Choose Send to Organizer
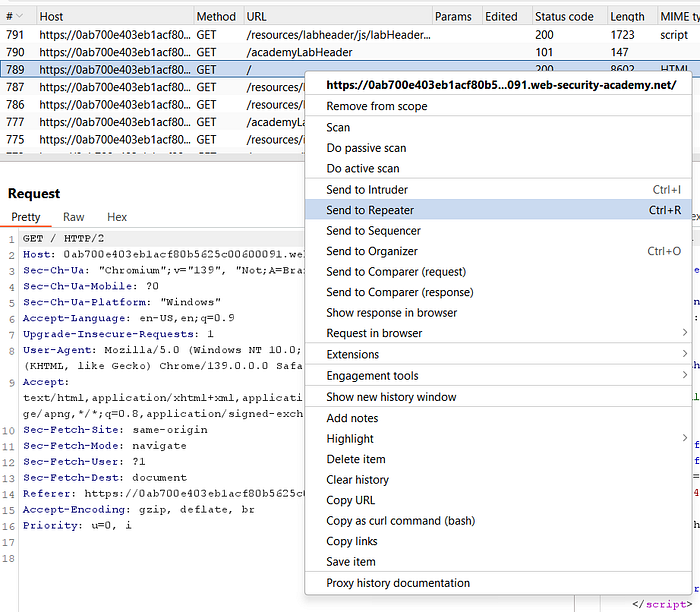Image resolution: width=700 pixels, height=612 pixels. pyautogui.click(x=498, y=251)
